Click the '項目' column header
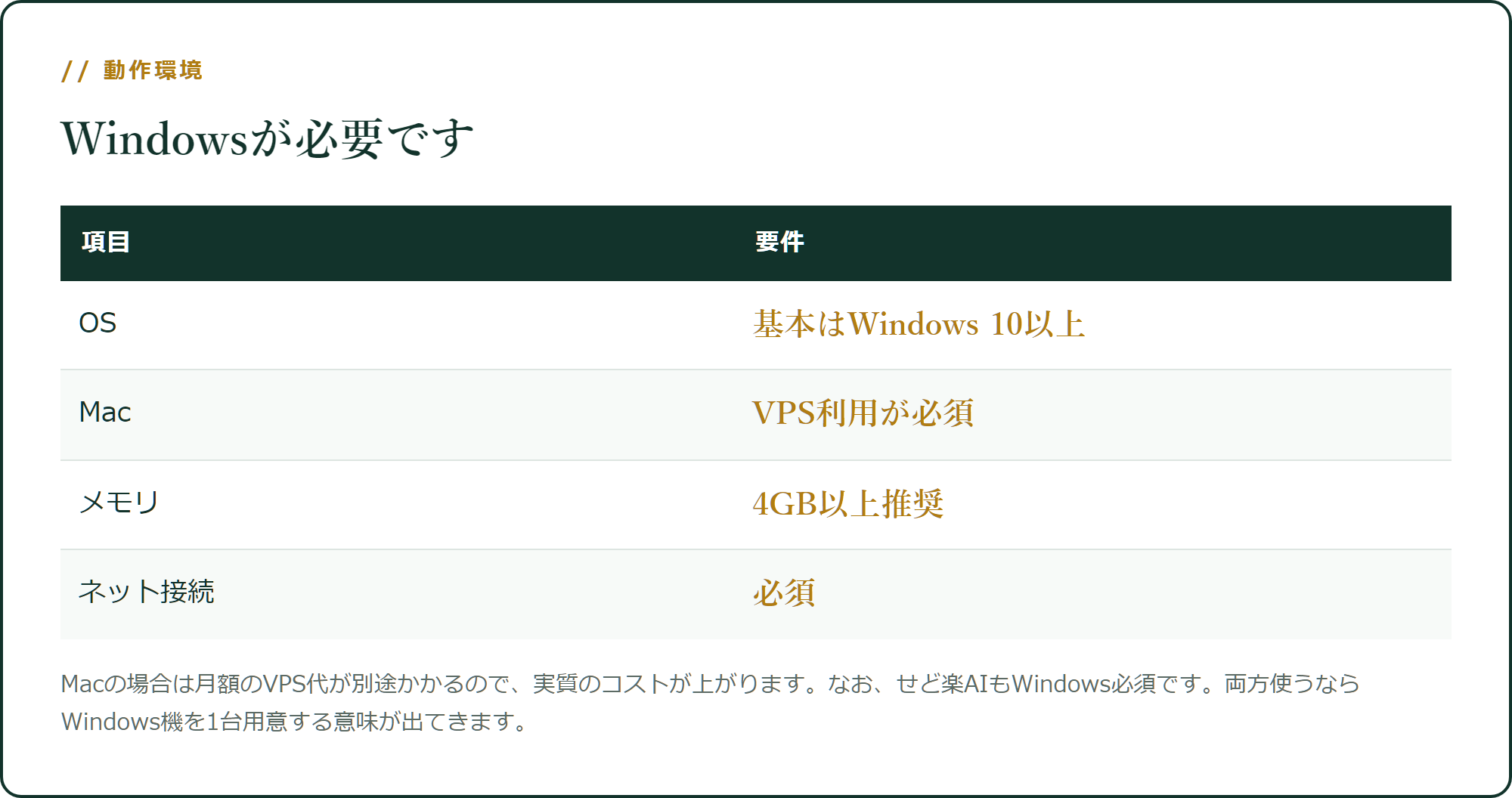Screen dimensions: 1512x798 tap(106, 242)
